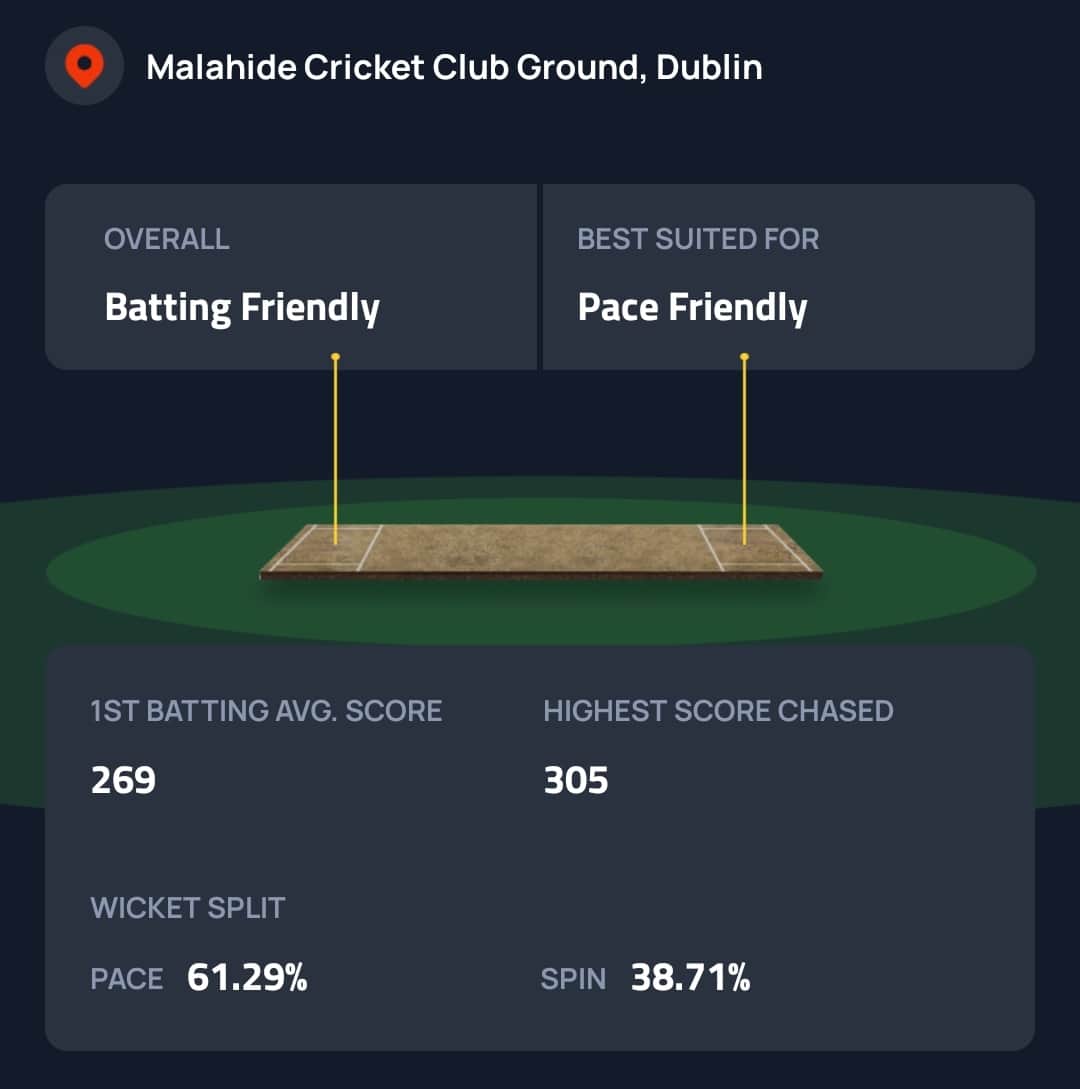Click the 269 average score value
Image resolution: width=1080 pixels, height=1089 pixels.
[x=123, y=780]
